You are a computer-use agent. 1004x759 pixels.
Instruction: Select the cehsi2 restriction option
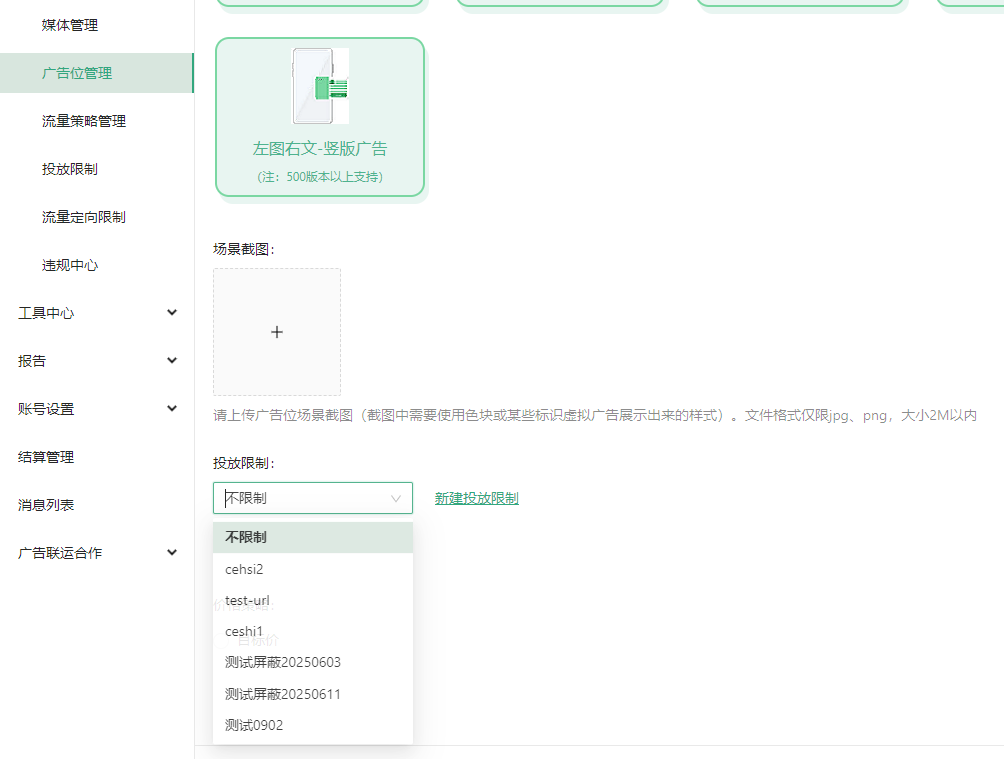[x=243, y=569]
